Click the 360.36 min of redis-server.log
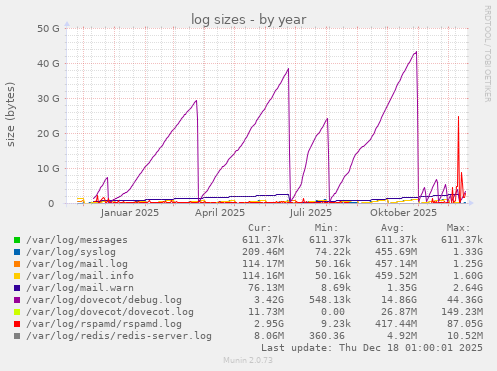This screenshot has width=497, height=371. click(x=327, y=336)
